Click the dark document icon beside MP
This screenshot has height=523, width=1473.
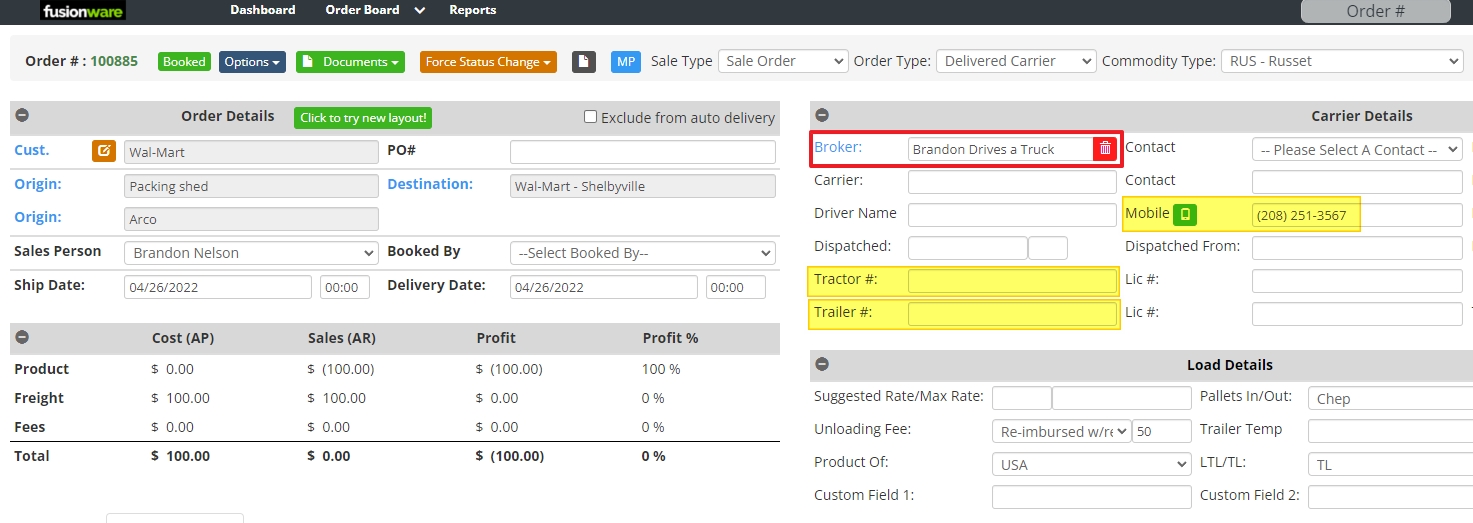584,62
